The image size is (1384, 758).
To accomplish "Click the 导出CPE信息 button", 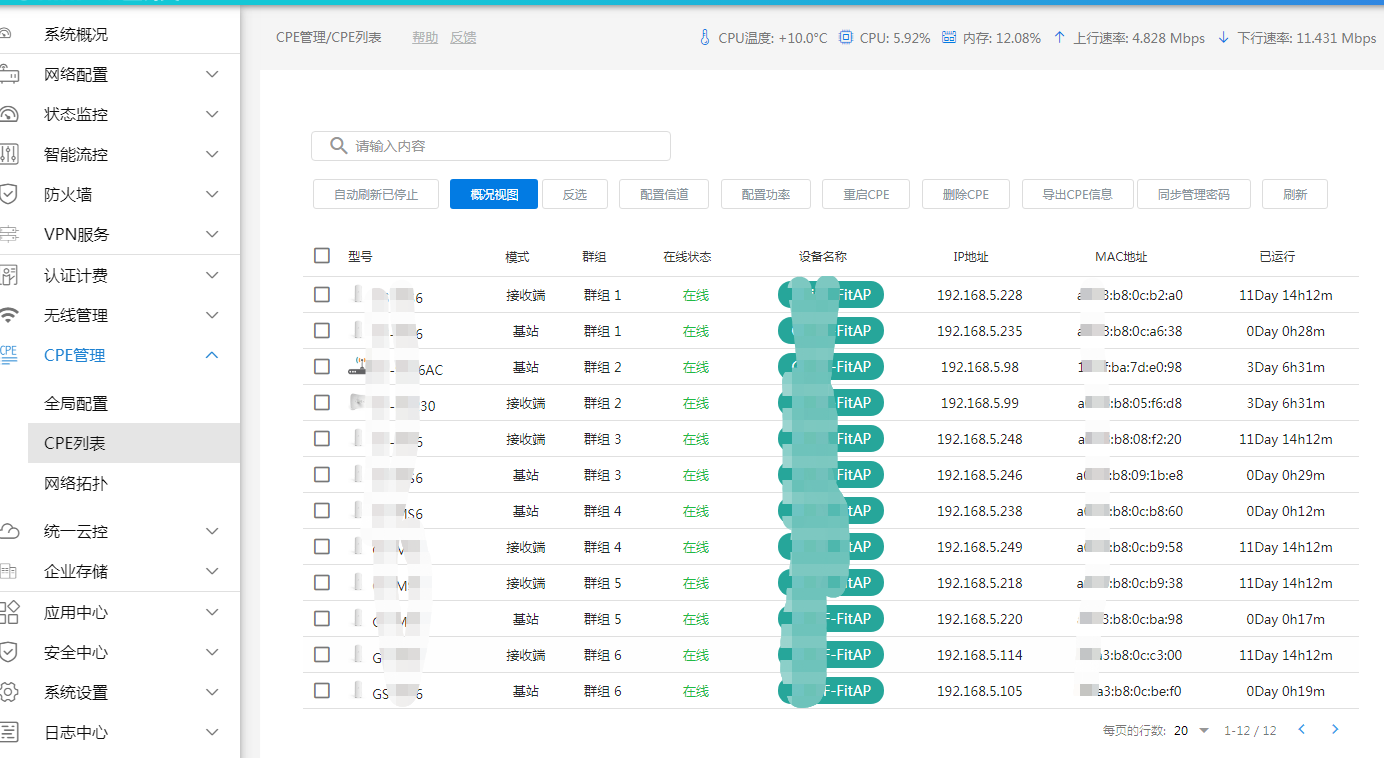I will [1077, 194].
